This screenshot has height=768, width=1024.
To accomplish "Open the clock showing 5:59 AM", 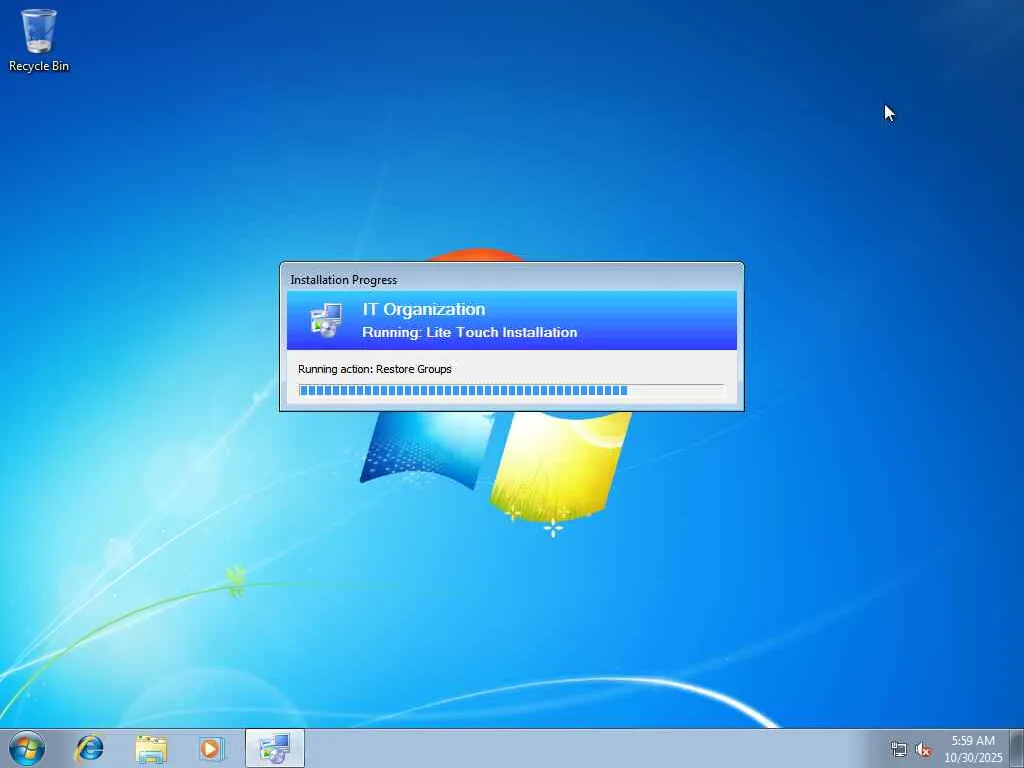I will point(973,741).
